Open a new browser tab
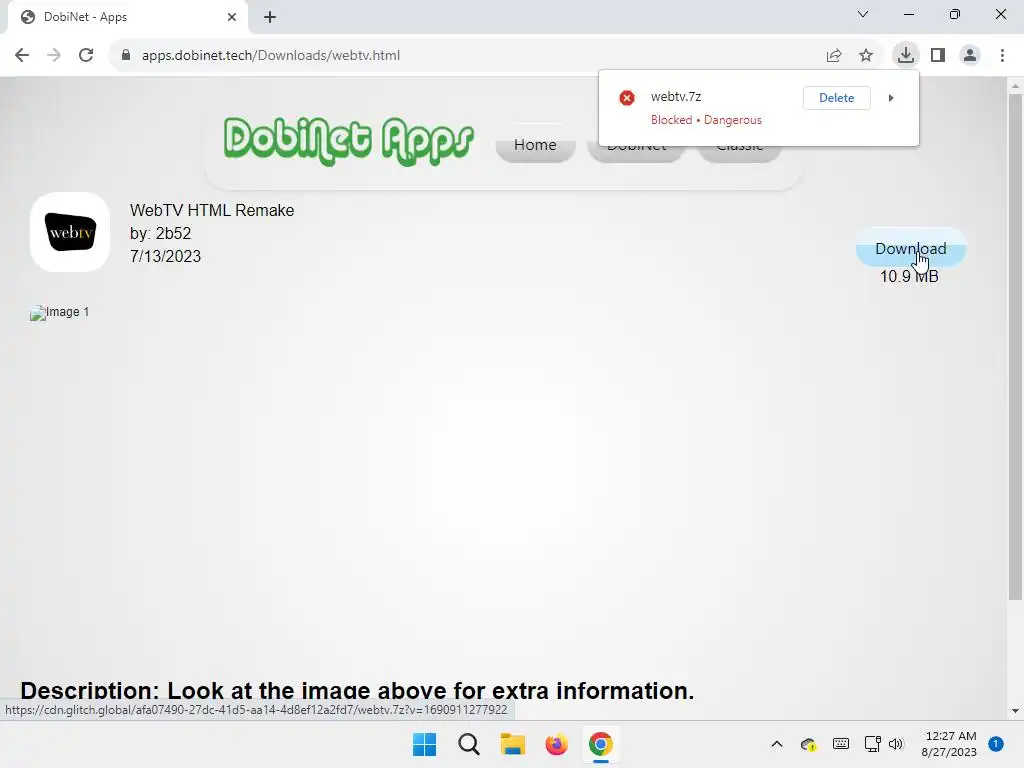The width and height of the screenshot is (1024, 768). (270, 17)
